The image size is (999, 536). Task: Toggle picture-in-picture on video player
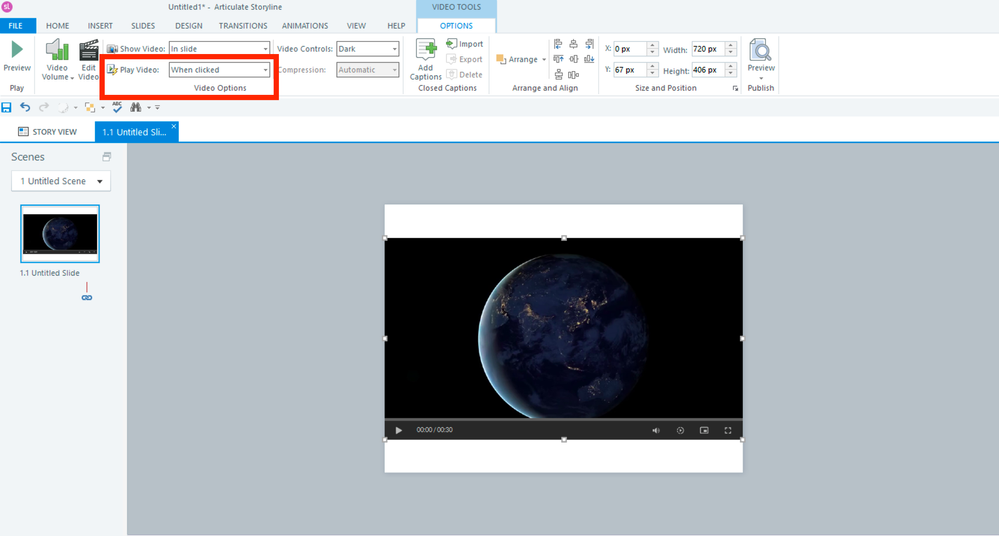(704, 430)
